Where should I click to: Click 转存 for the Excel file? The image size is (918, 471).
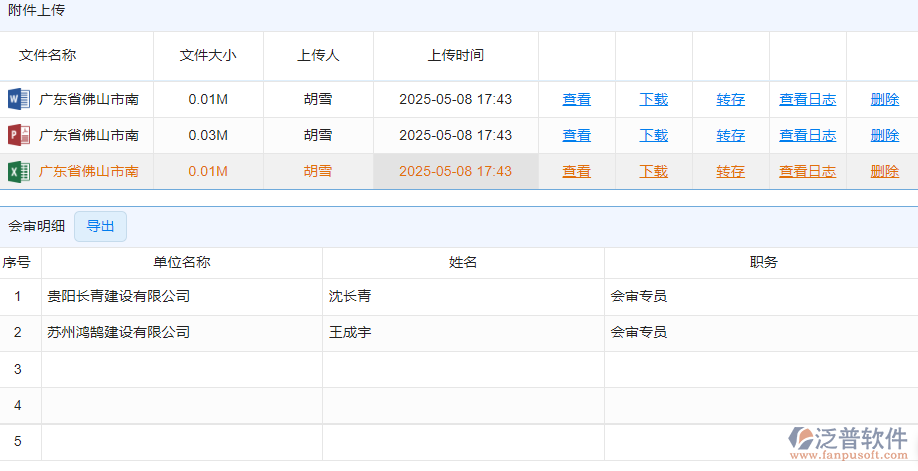point(730,171)
